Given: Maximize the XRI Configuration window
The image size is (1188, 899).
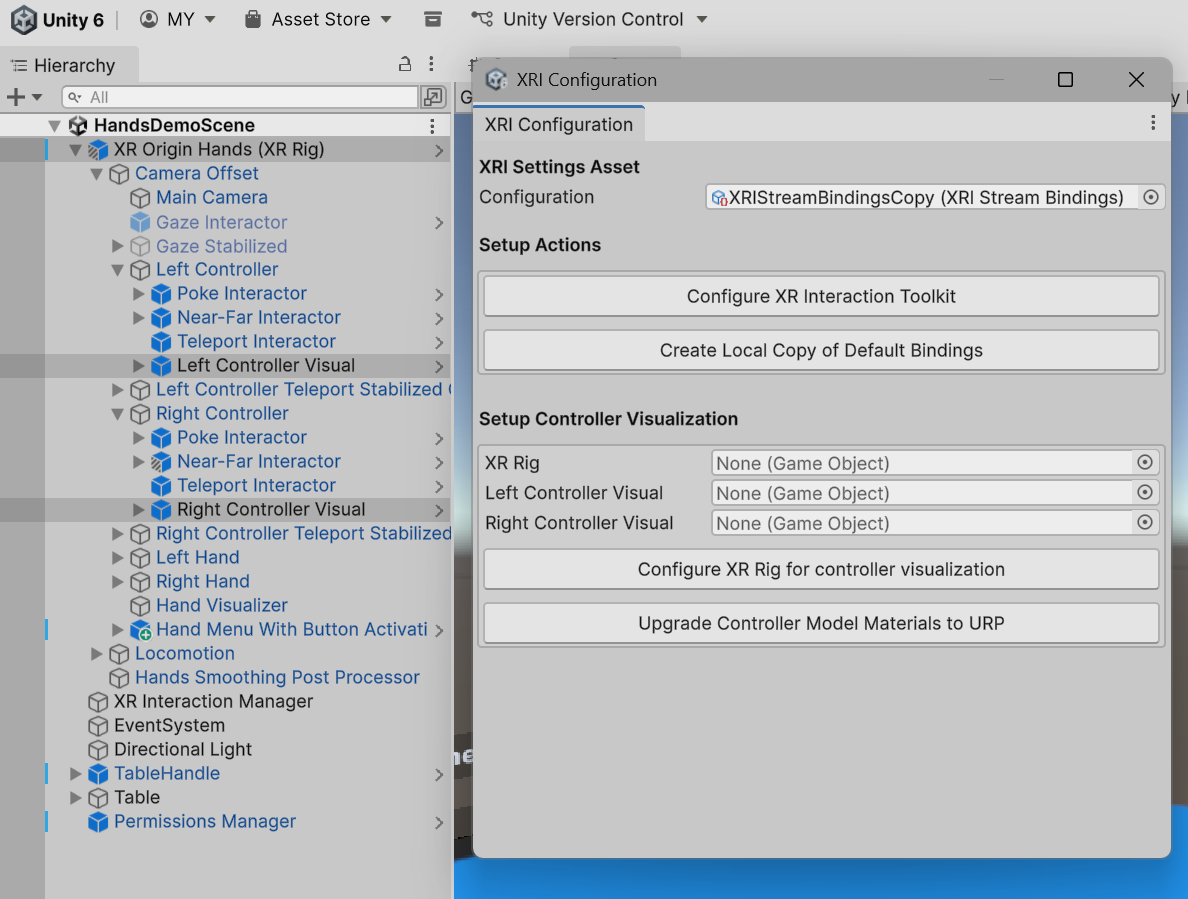Looking at the screenshot, I should 1065,80.
